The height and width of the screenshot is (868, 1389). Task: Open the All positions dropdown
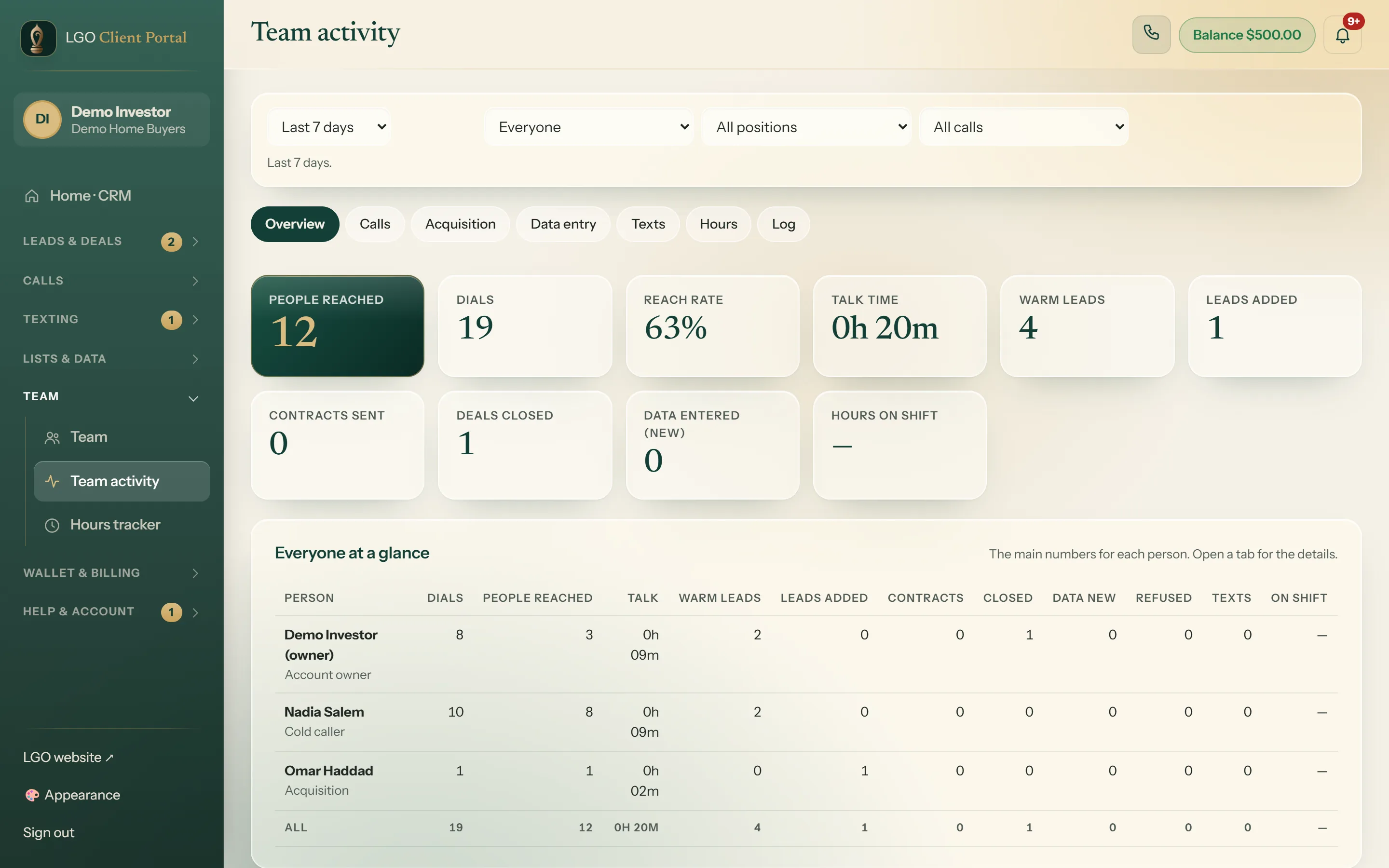coord(806,127)
